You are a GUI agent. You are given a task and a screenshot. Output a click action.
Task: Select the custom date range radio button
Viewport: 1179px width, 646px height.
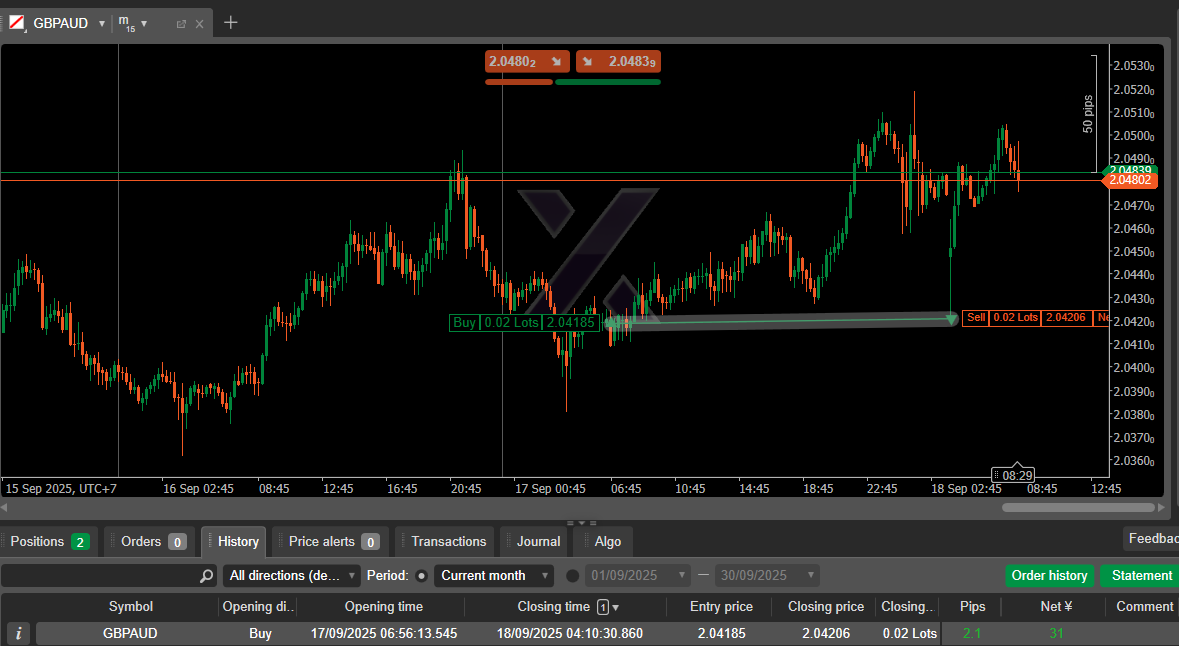click(x=573, y=576)
